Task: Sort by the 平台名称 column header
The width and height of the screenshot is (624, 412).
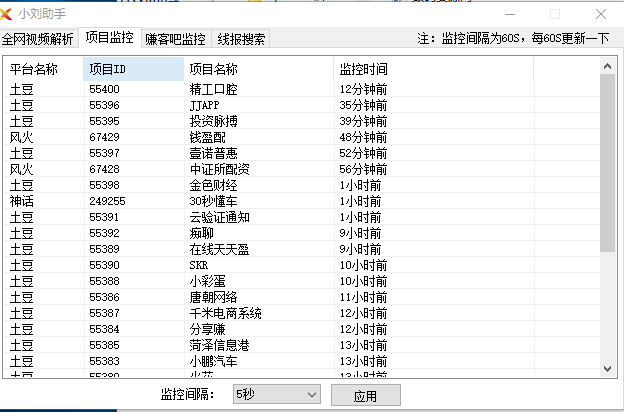Action: (43, 69)
